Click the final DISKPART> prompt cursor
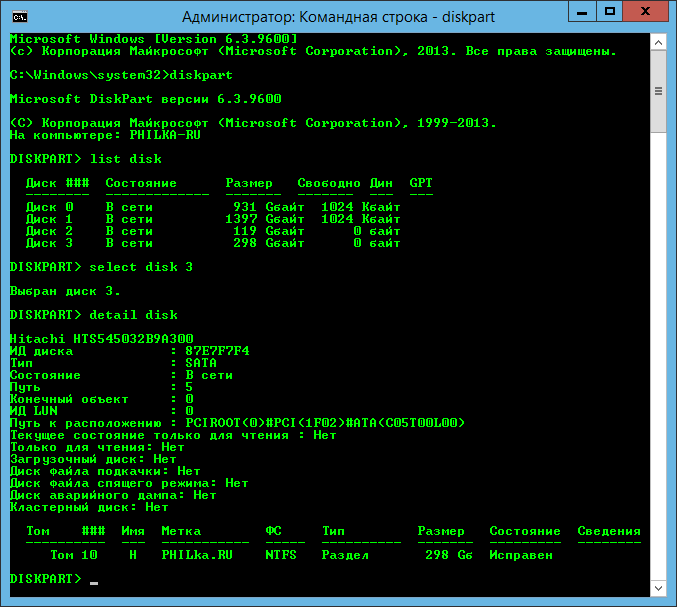The width and height of the screenshot is (677, 607). pos(94,582)
